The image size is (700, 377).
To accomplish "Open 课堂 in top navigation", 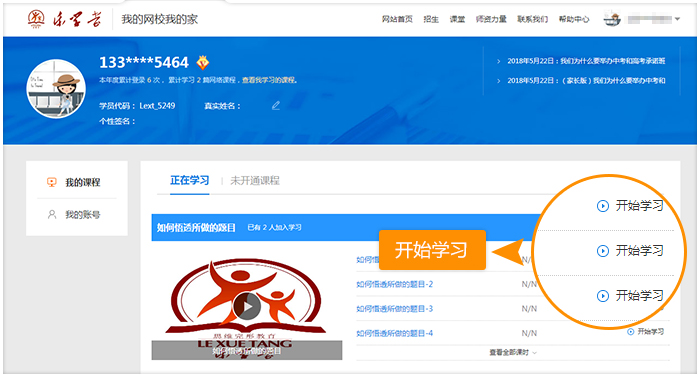I will tap(457, 19).
